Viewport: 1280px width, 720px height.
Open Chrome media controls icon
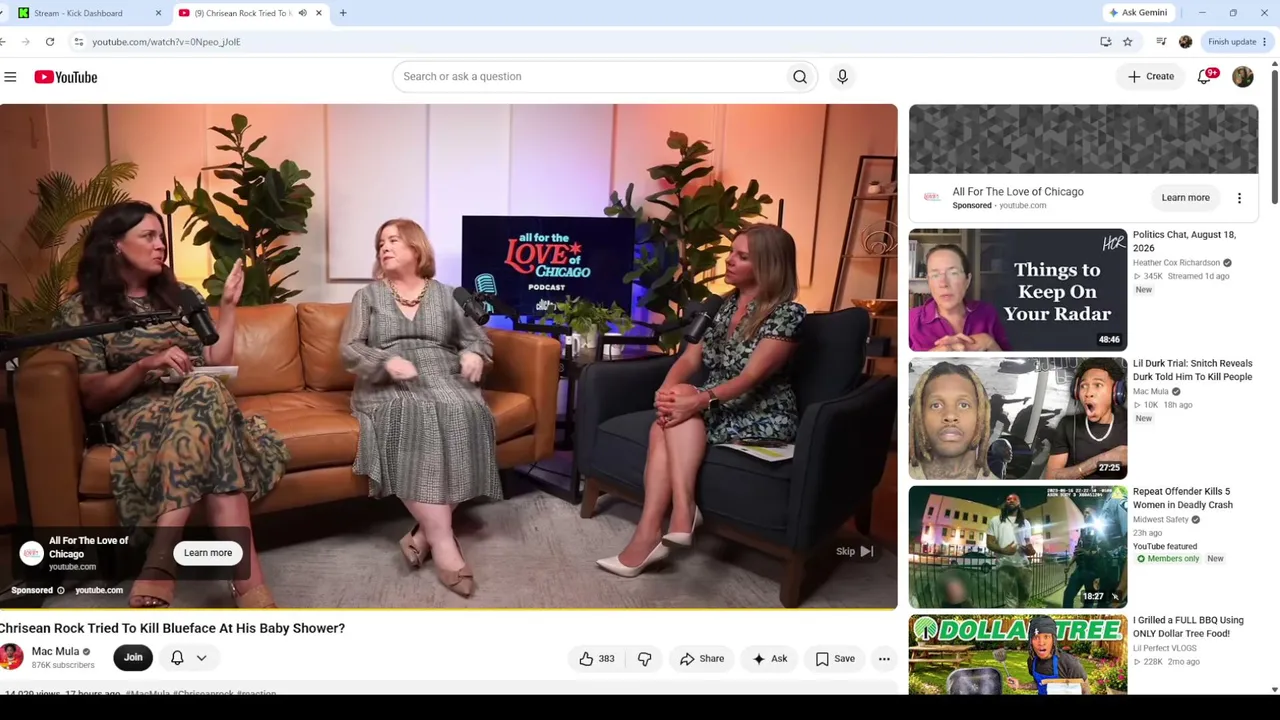(1161, 42)
